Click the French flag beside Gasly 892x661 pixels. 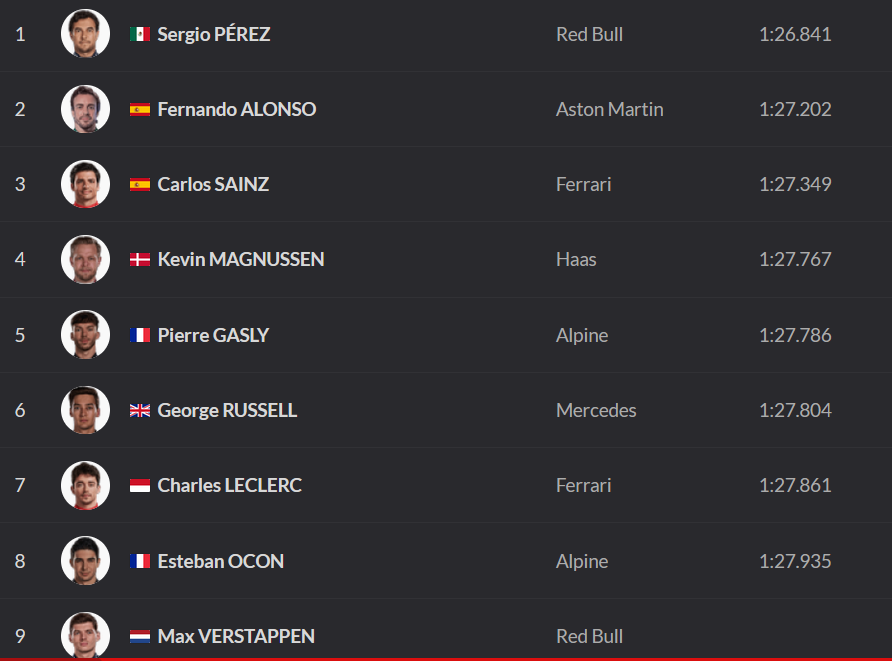(140, 335)
